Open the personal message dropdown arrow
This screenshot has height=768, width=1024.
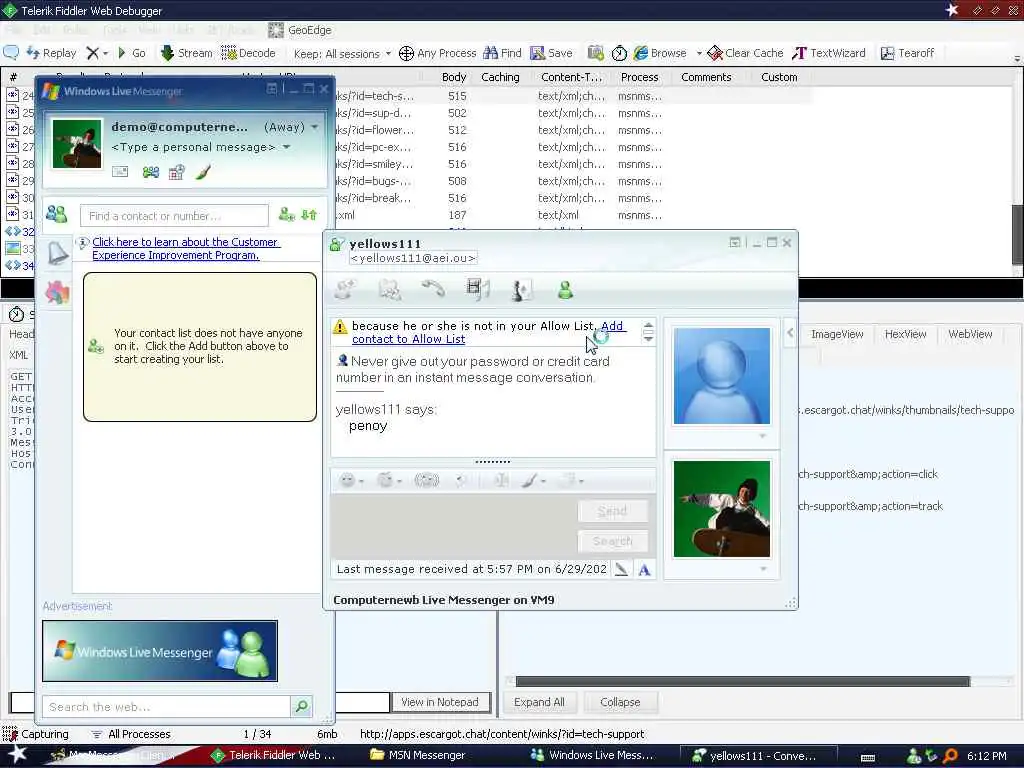(x=286, y=147)
